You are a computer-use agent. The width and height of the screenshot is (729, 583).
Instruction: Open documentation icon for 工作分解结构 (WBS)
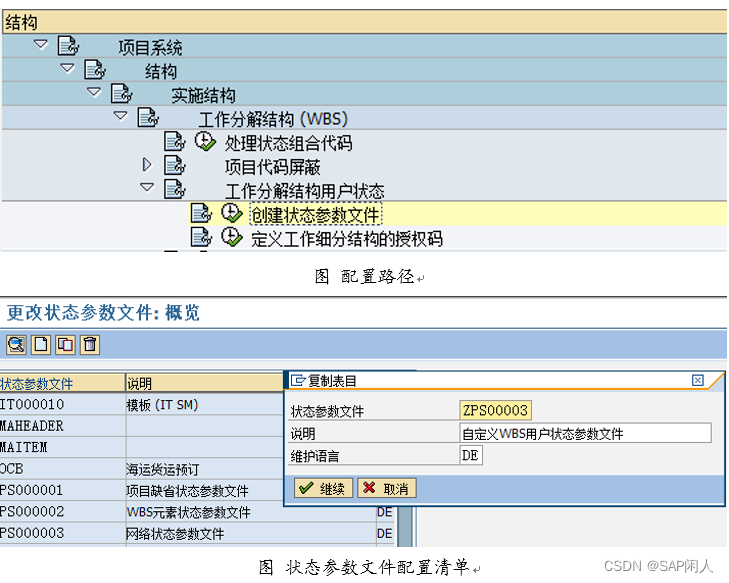pos(148,117)
